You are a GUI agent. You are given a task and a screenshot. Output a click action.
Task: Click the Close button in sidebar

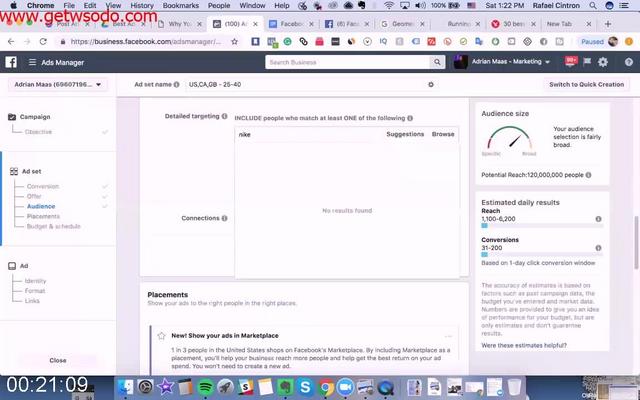(58, 360)
